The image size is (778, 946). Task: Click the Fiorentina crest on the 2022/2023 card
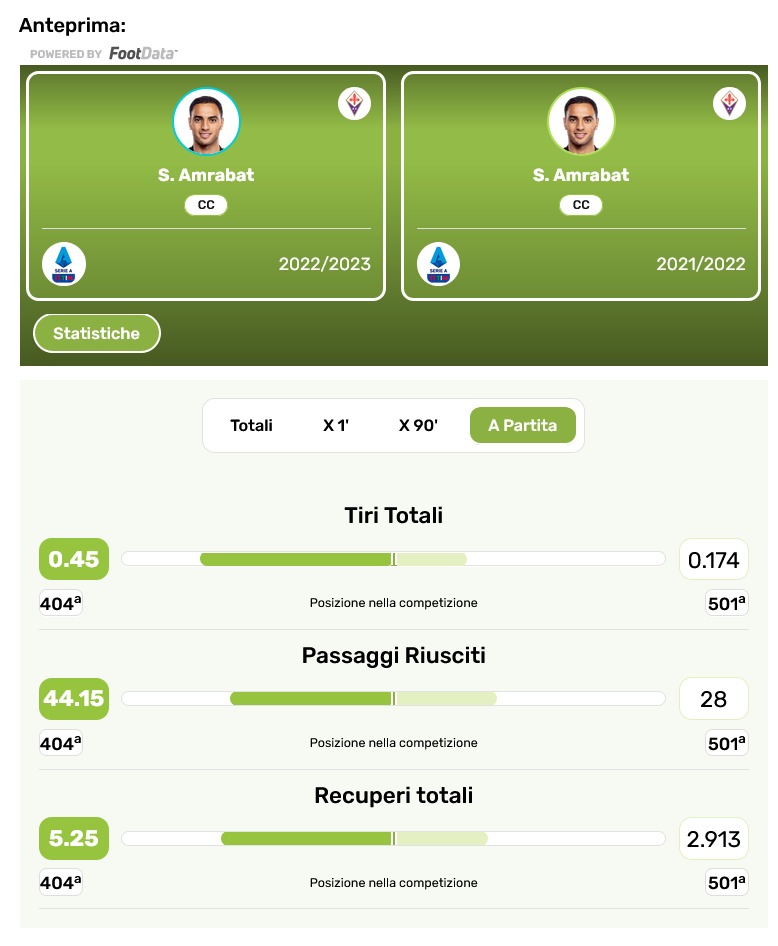point(354,103)
